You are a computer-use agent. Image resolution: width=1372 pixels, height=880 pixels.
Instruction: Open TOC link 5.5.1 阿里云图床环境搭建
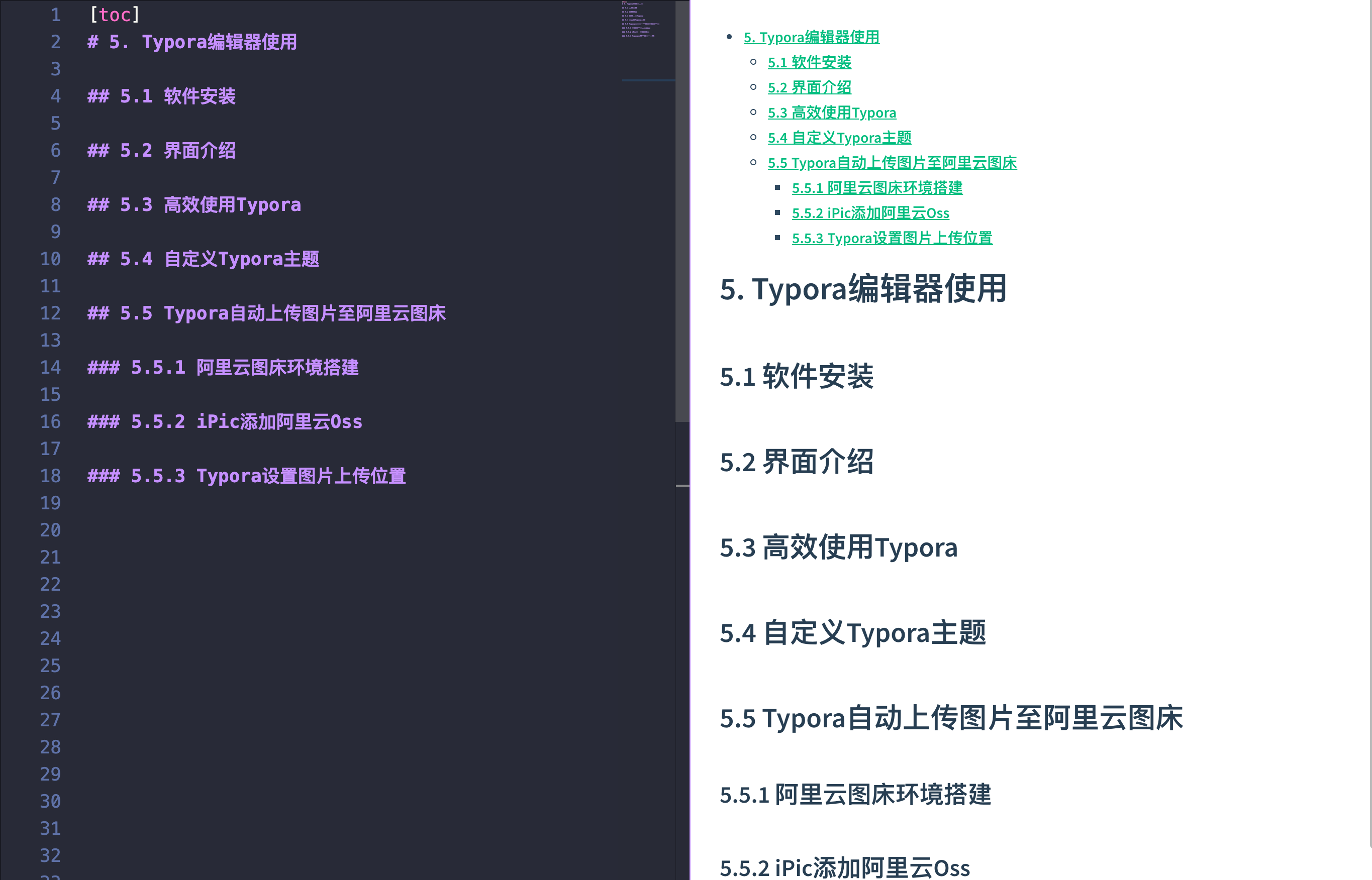pos(877,188)
